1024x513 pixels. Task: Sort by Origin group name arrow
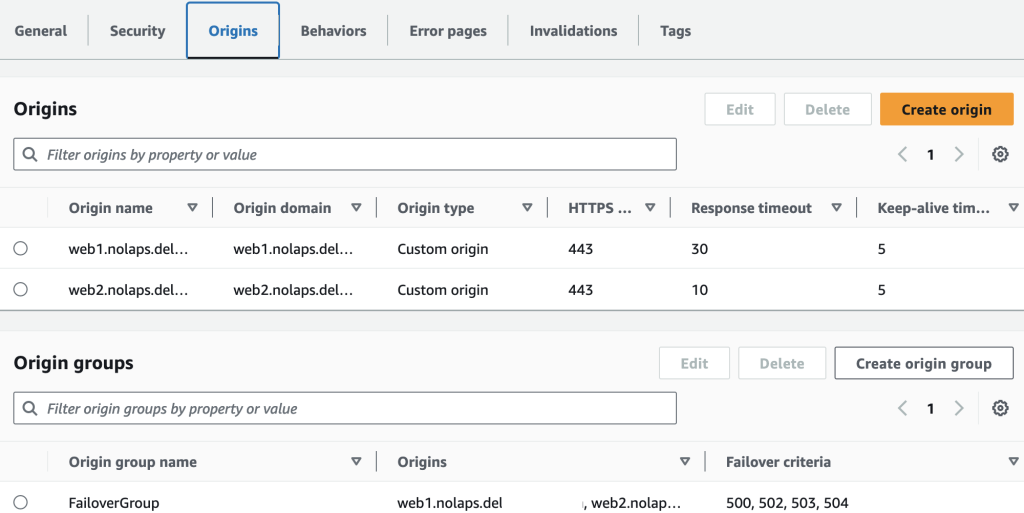tap(356, 462)
